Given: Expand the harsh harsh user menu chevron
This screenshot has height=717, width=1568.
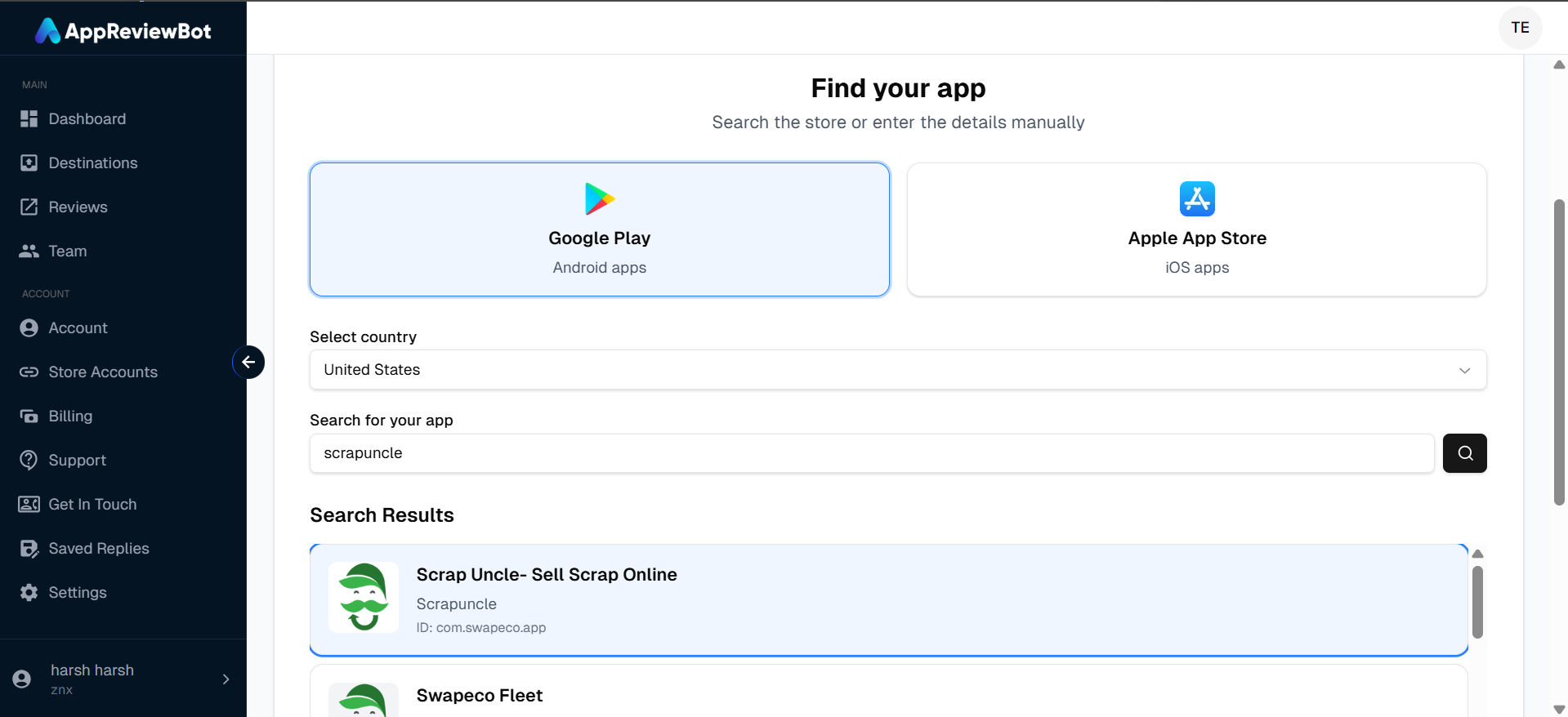Looking at the screenshot, I should [226, 679].
